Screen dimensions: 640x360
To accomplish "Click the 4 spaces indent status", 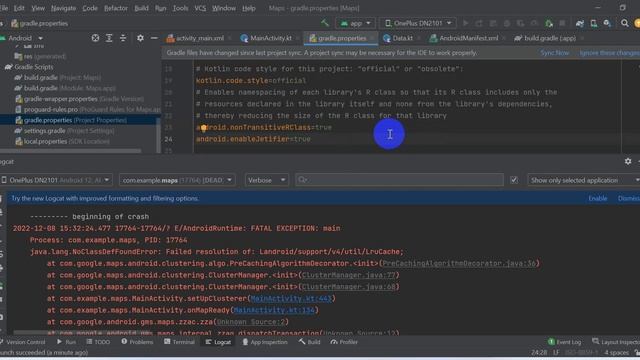I will (616, 352).
